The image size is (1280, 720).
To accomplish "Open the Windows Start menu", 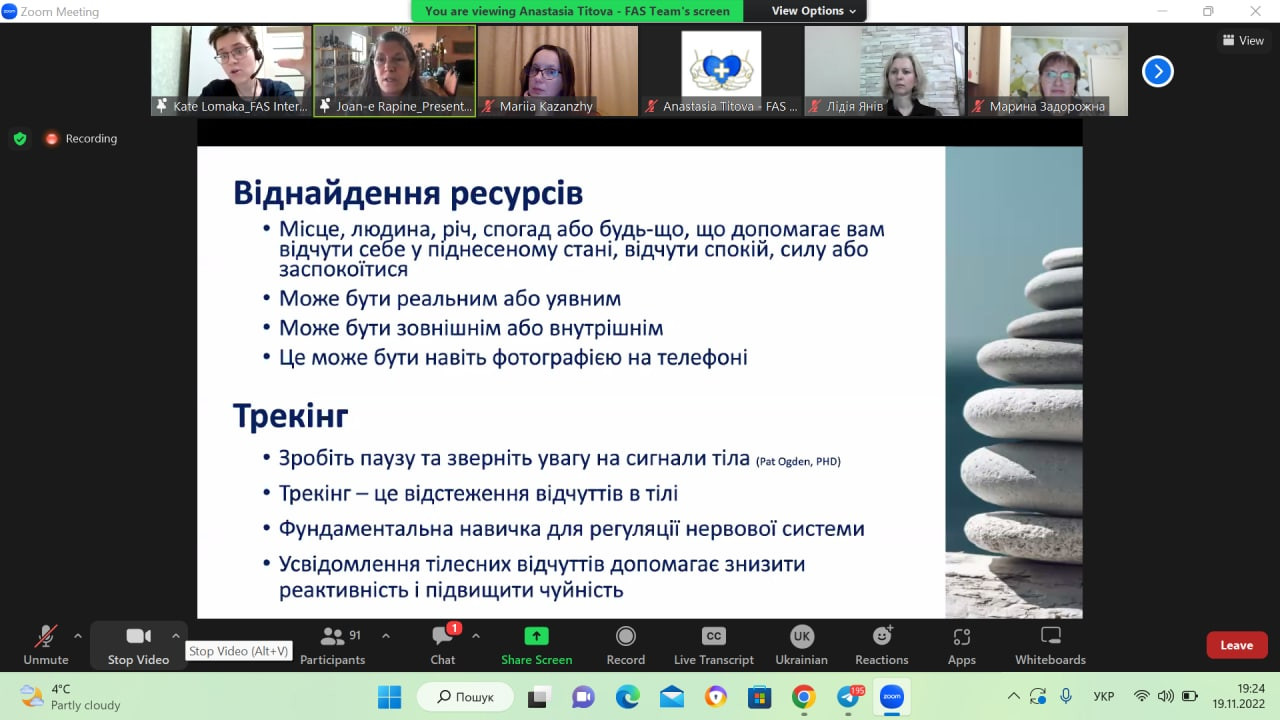I will (x=389, y=697).
